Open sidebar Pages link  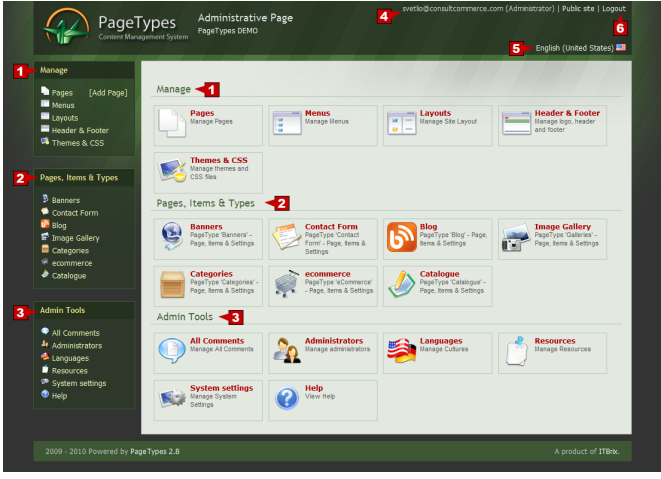62,93
